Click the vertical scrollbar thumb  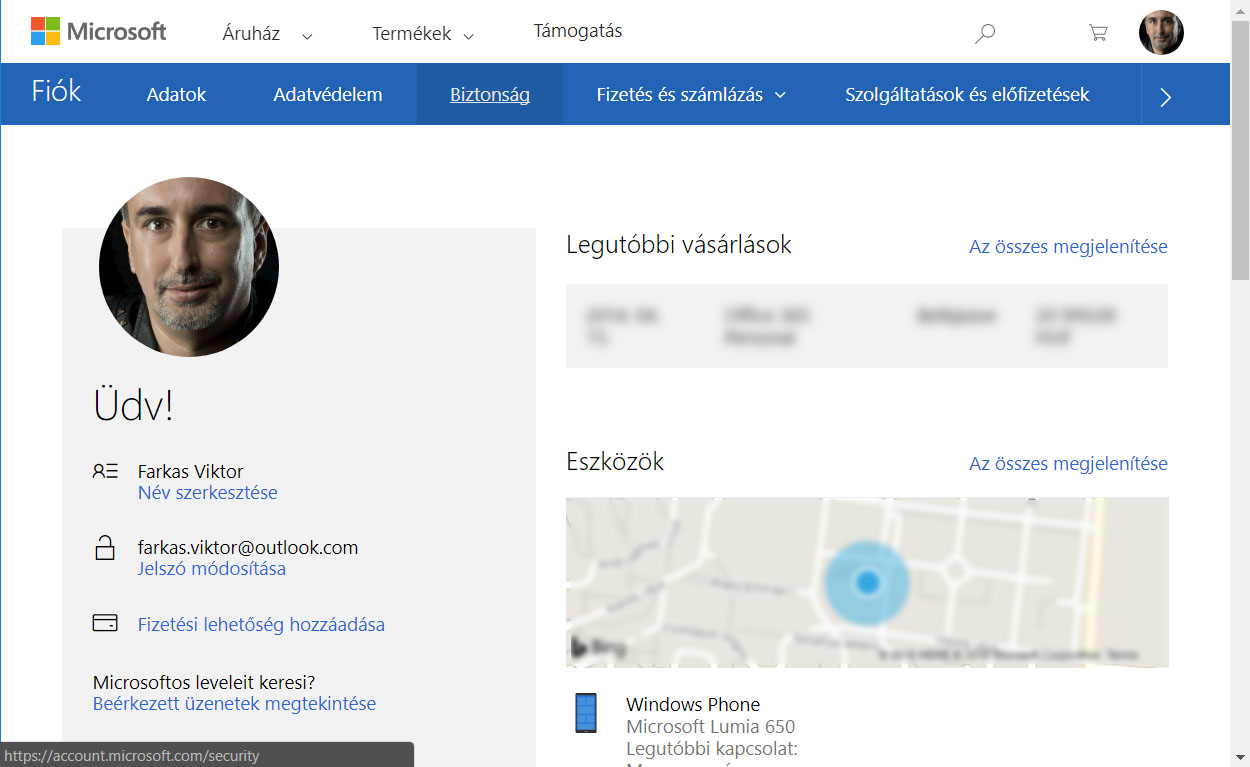tap(1240, 150)
